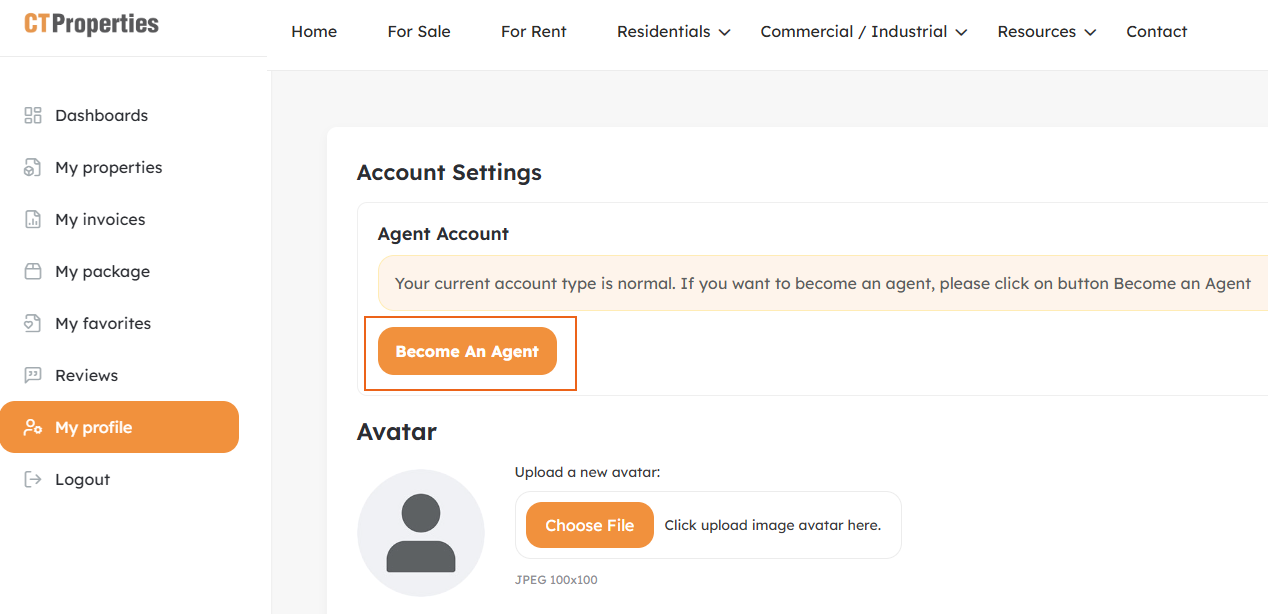Click the My package box icon
This screenshot has height=614, width=1268.
33,271
